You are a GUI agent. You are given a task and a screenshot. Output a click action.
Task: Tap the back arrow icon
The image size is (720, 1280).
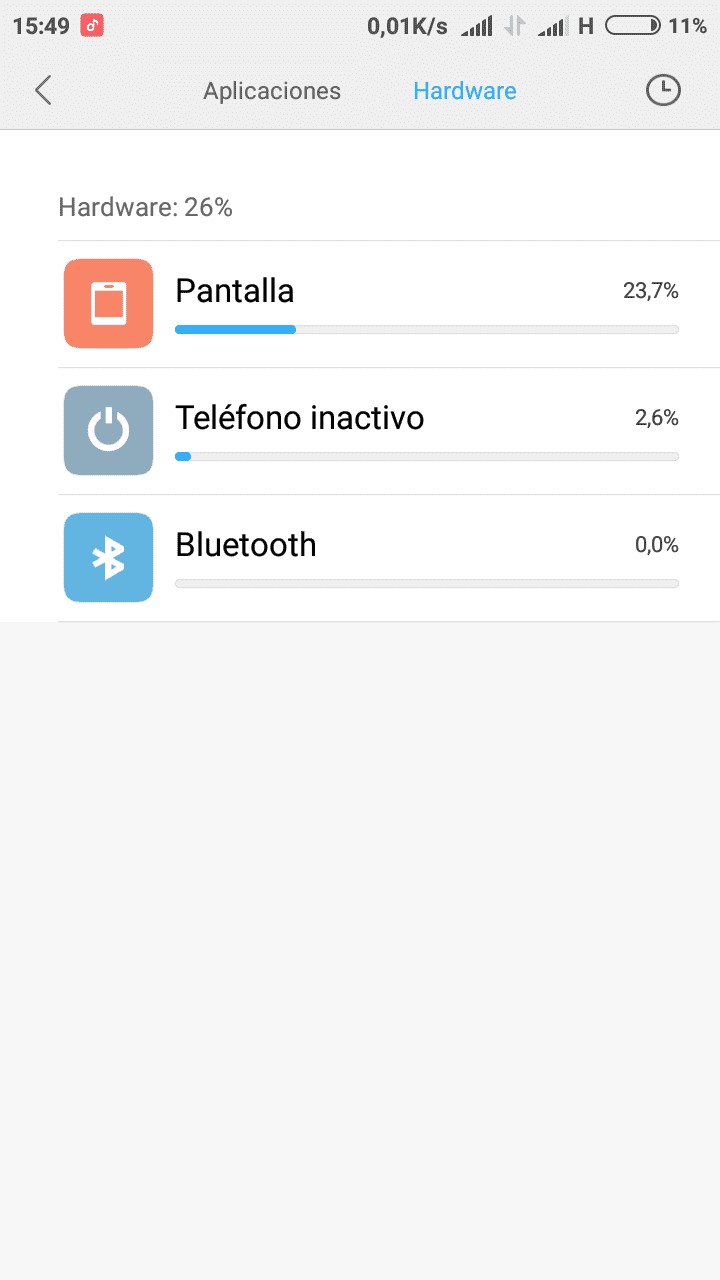point(42,90)
